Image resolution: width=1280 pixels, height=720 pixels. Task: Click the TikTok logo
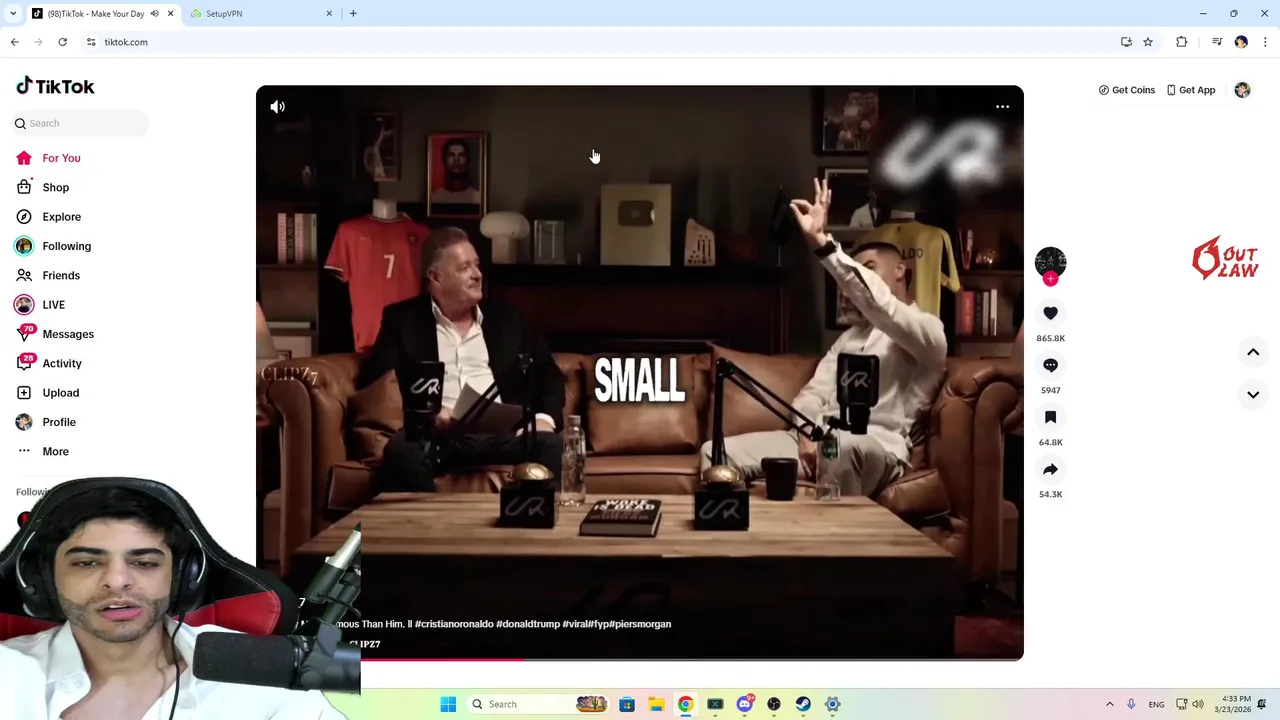[56, 86]
